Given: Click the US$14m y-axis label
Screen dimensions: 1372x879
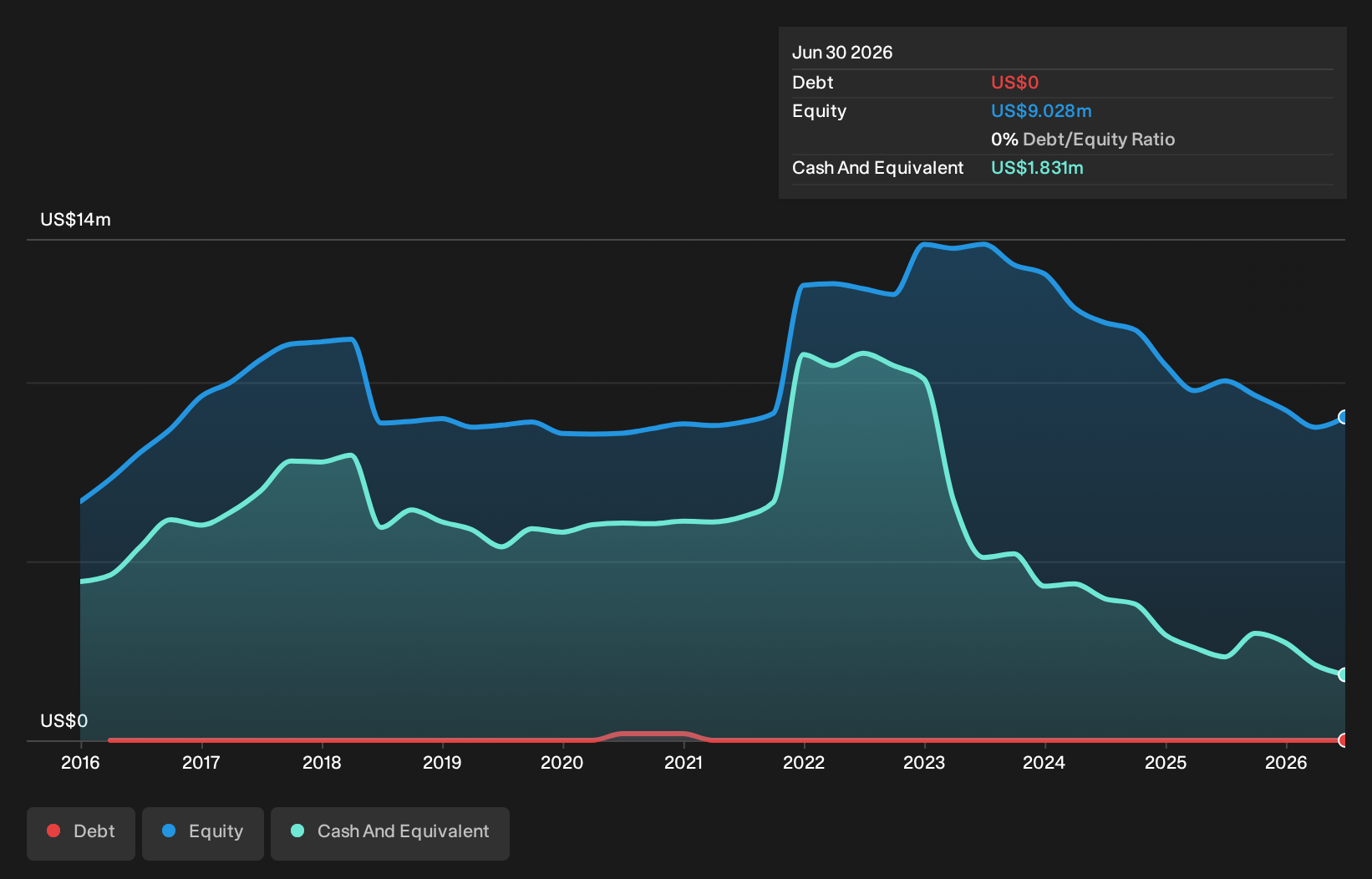Looking at the screenshot, I should pos(75,220).
